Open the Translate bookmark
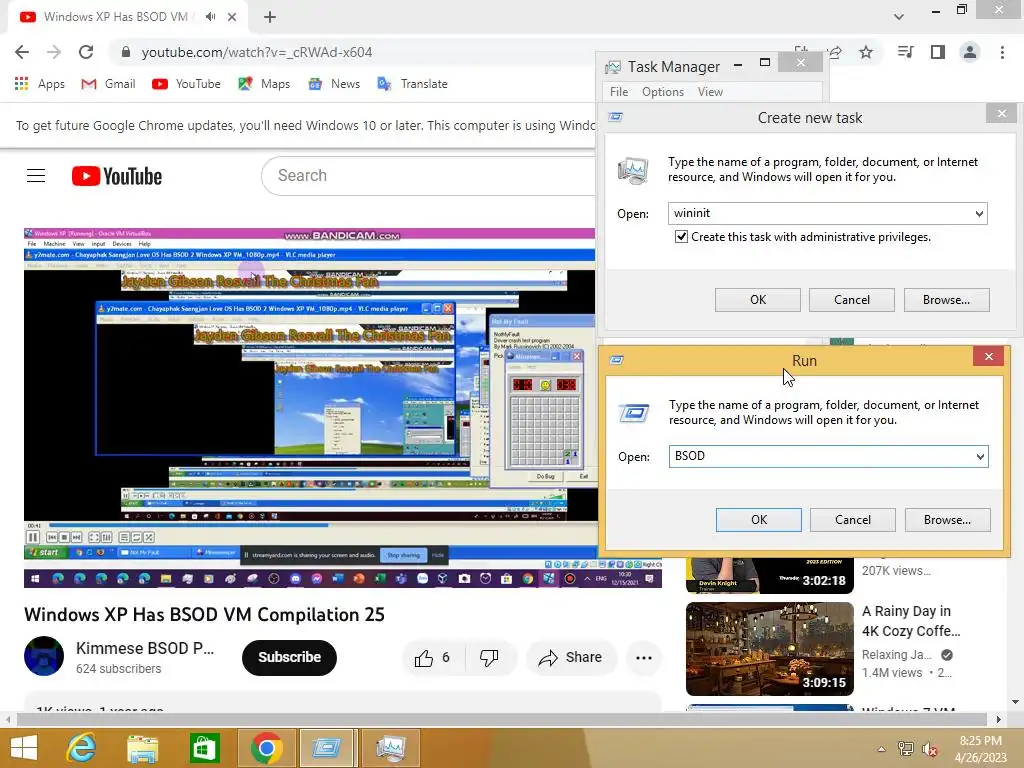Viewport: 1024px width, 768px height. point(412,84)
